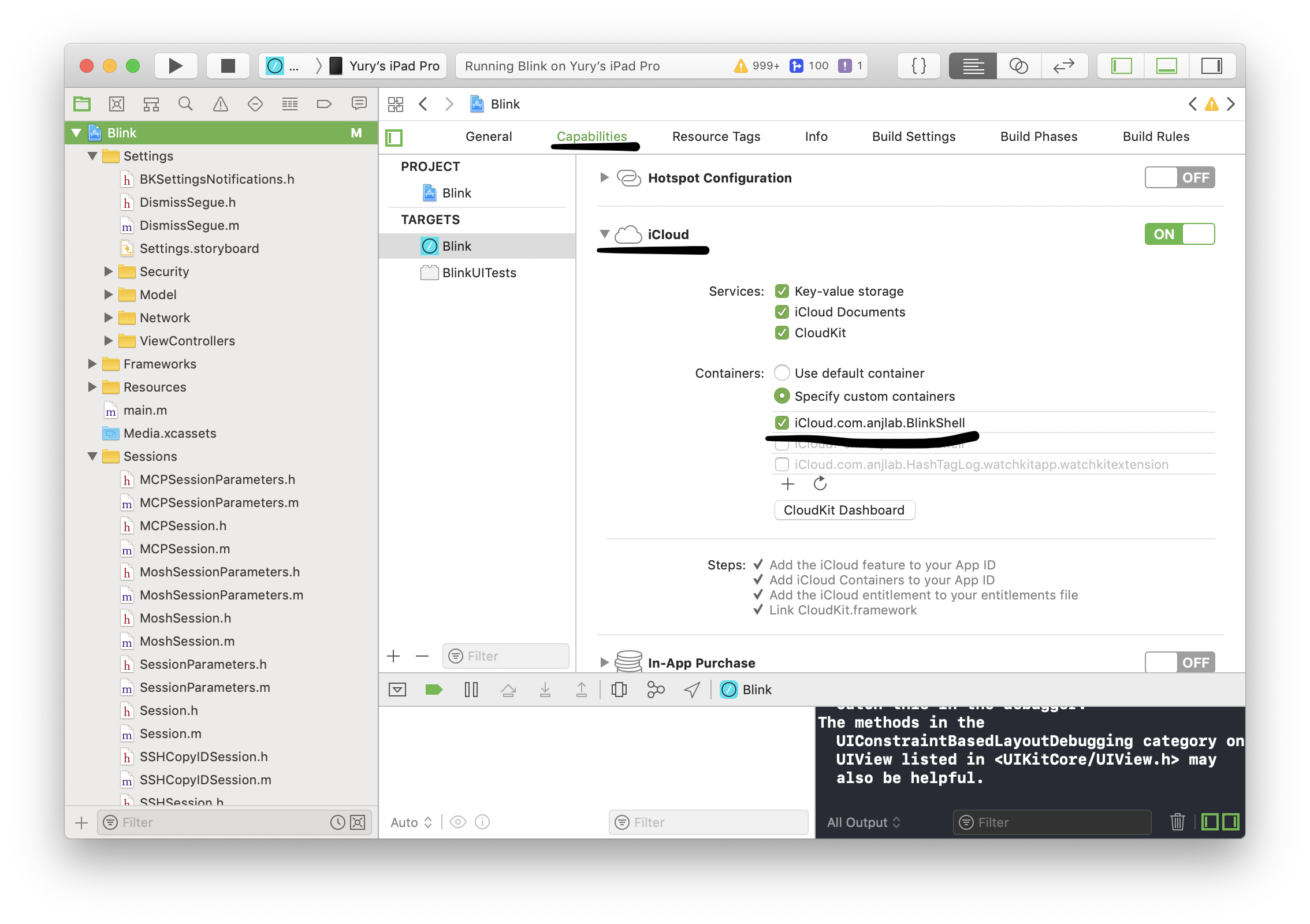Viewport: 1310px width, 924px height.
Task: Open the Debug Memory Graph icon
Action: 656,690
